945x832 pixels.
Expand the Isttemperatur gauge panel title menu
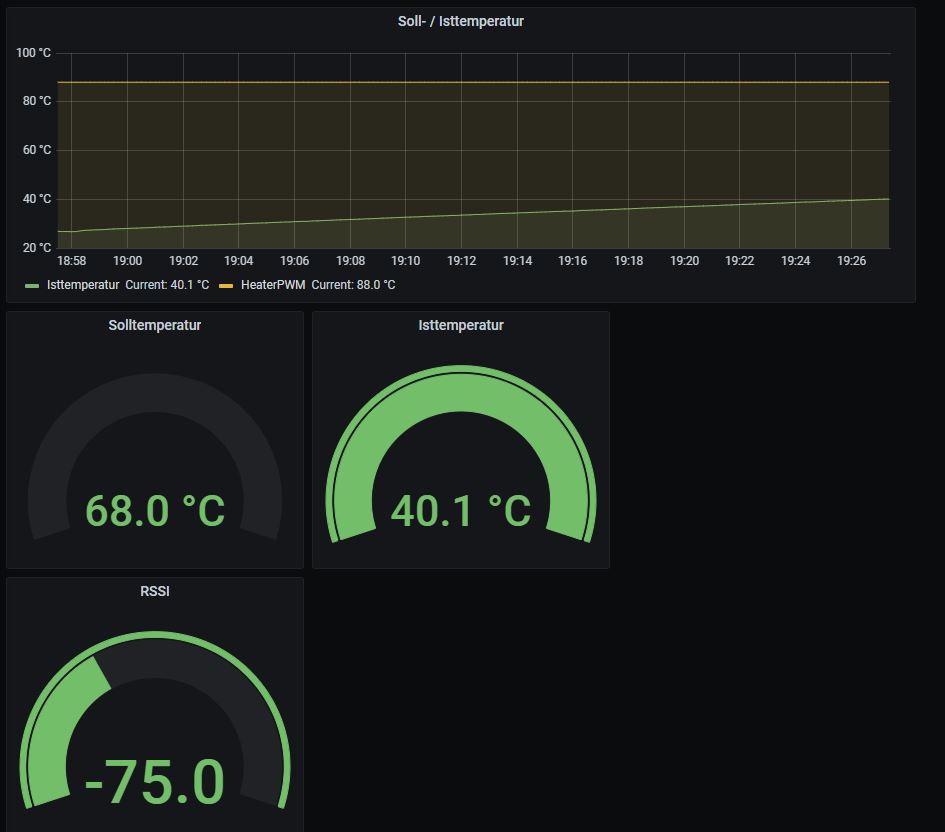click(x=460, y=325)
